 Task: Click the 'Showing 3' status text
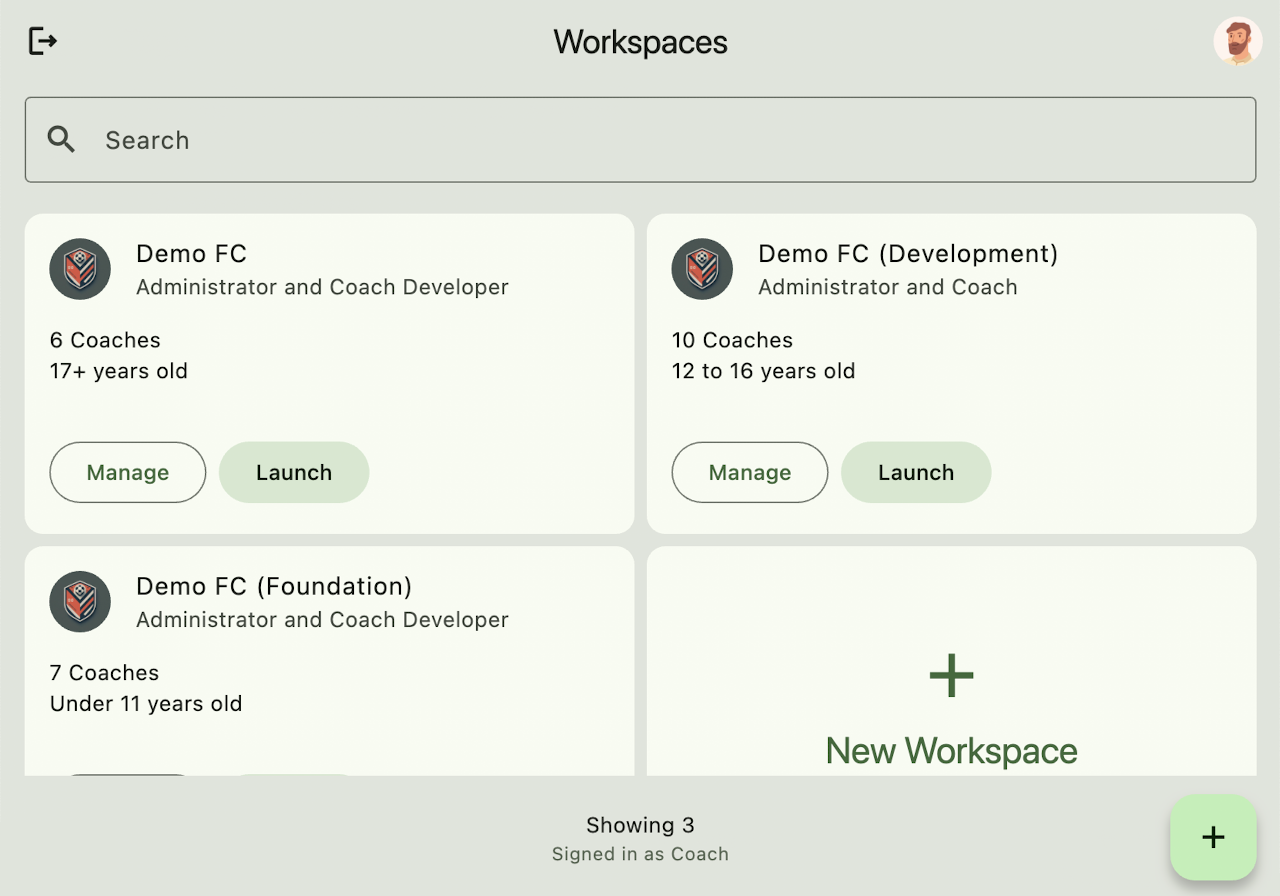640,825
